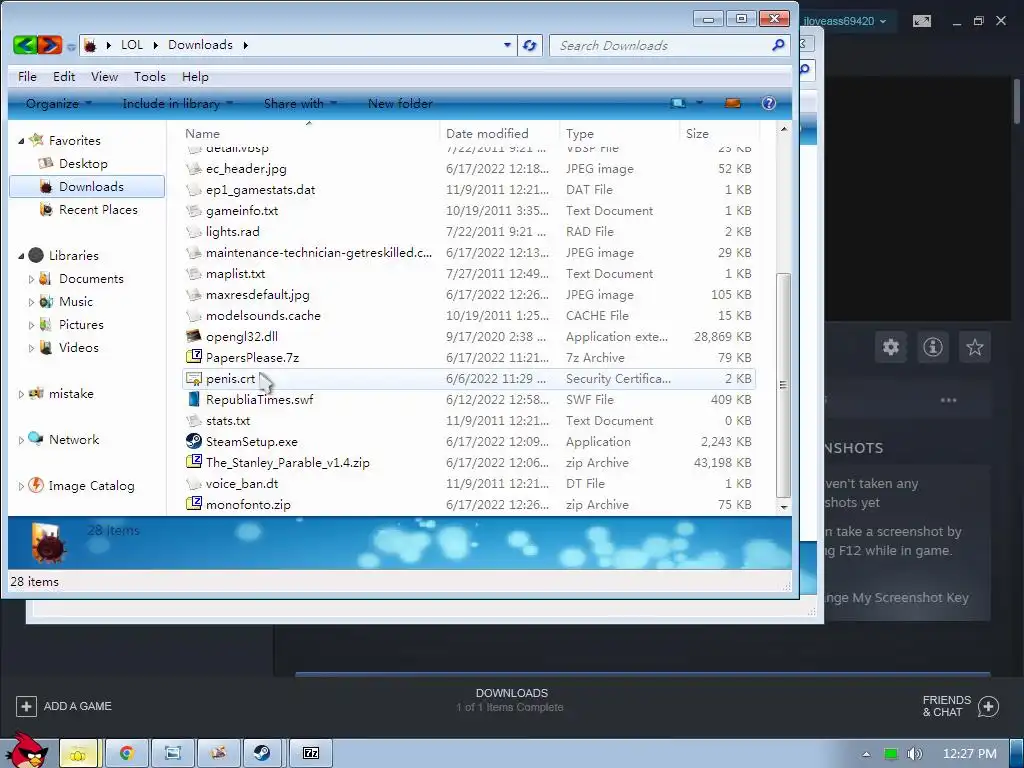Click the green Back arrow button
Viewport: 1024px width, 768px height.
pos(25,45)
